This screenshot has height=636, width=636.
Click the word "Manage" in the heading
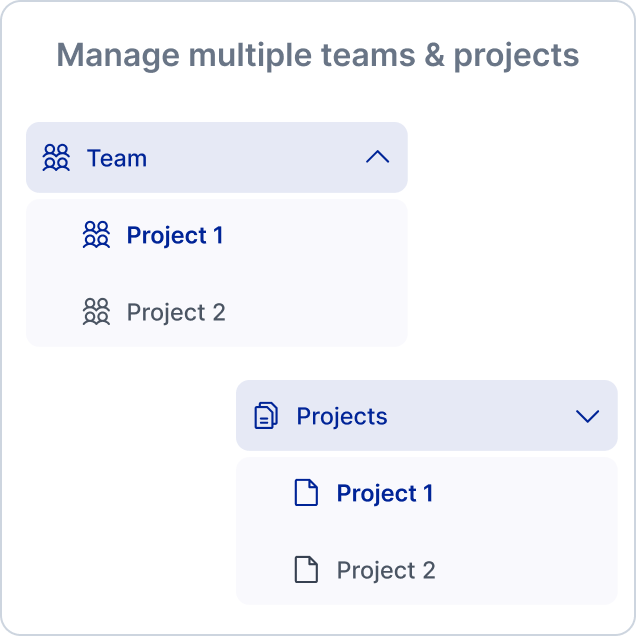118,56
